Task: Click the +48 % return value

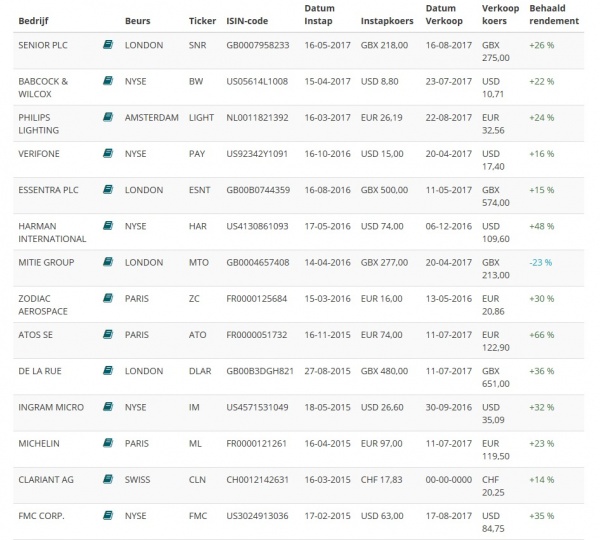Action: (541, 226)
